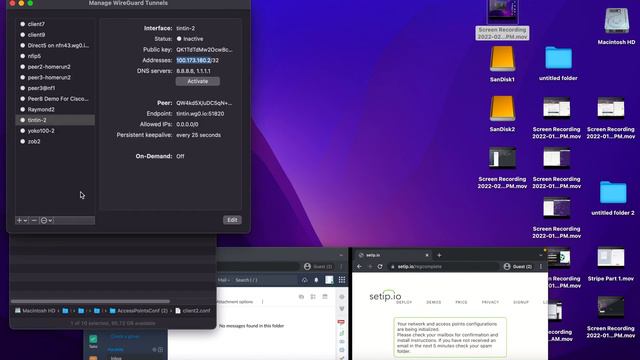Open the Tasks icon in mail sidebar

point(93,341)
